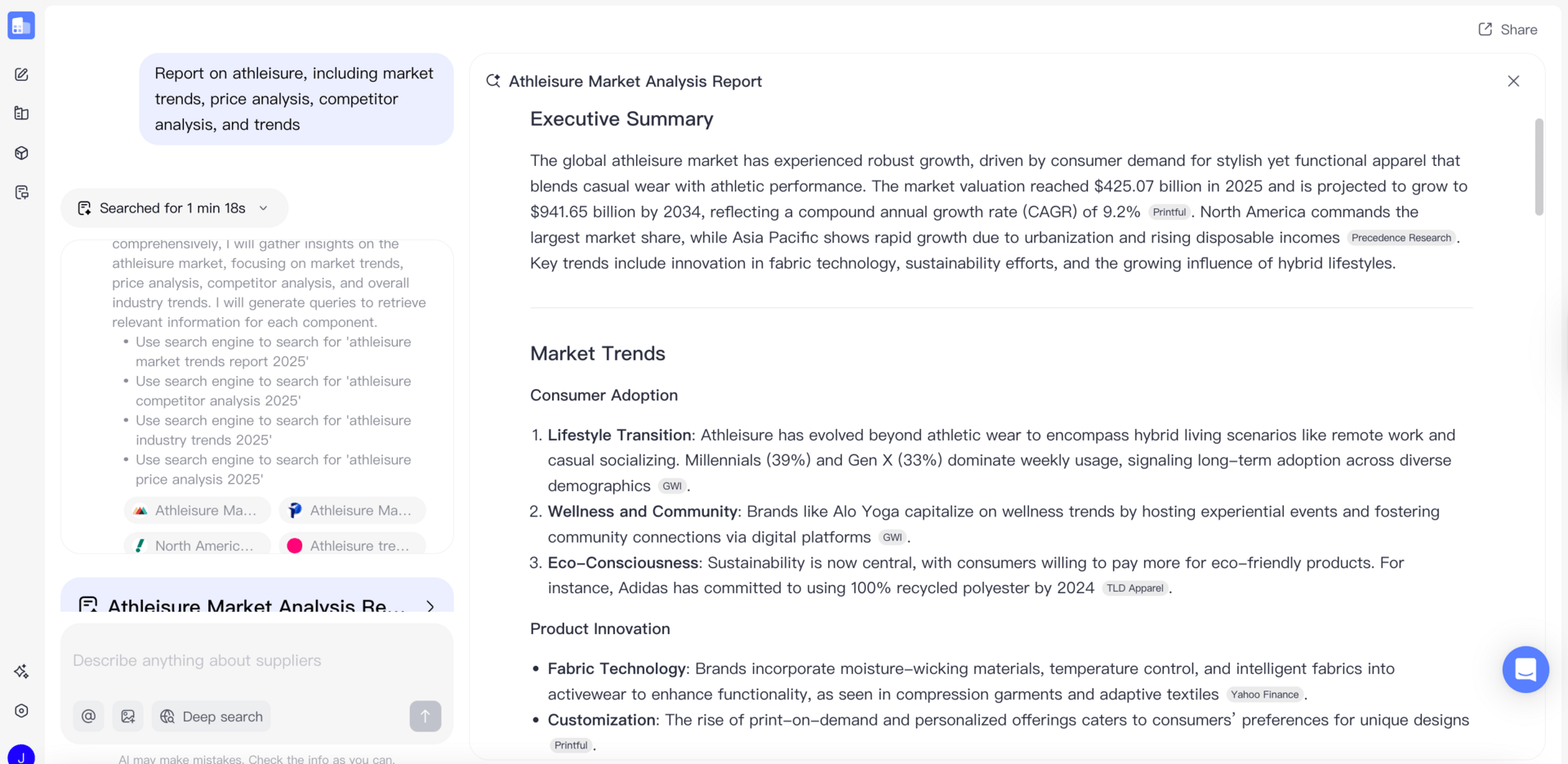1568x764 pixels.
Task: Open the chat history icon in the sidebar
Action: 21,192
